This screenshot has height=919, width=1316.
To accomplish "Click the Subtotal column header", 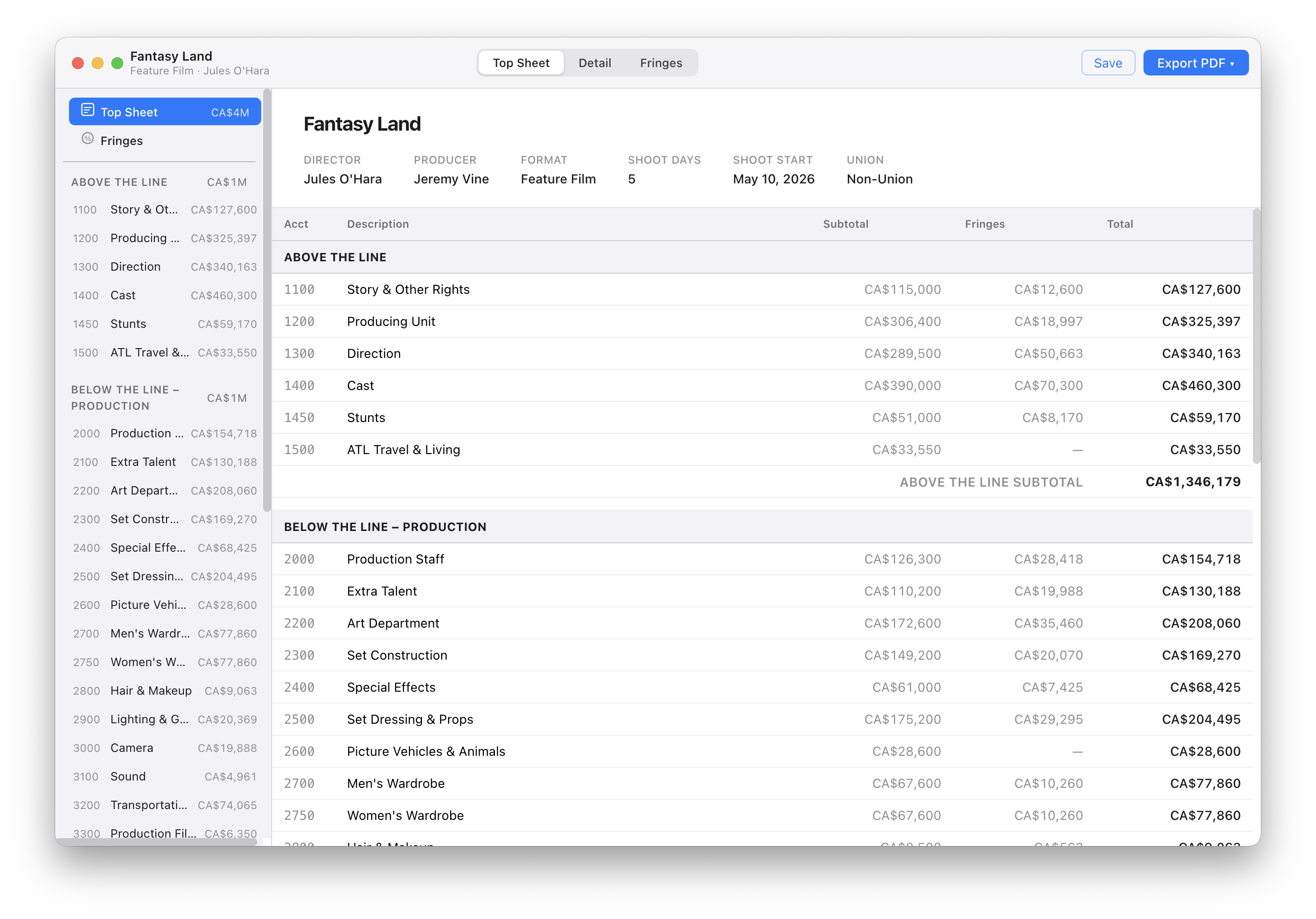I will 845,224.
